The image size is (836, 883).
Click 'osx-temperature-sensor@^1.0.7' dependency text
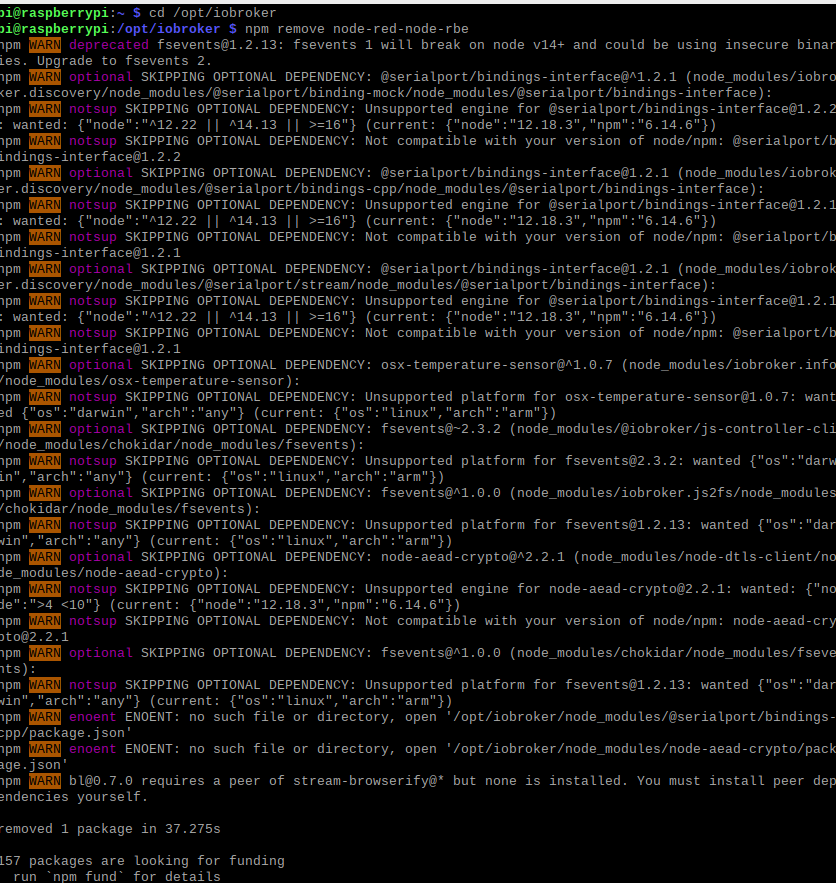pos(497,365)
